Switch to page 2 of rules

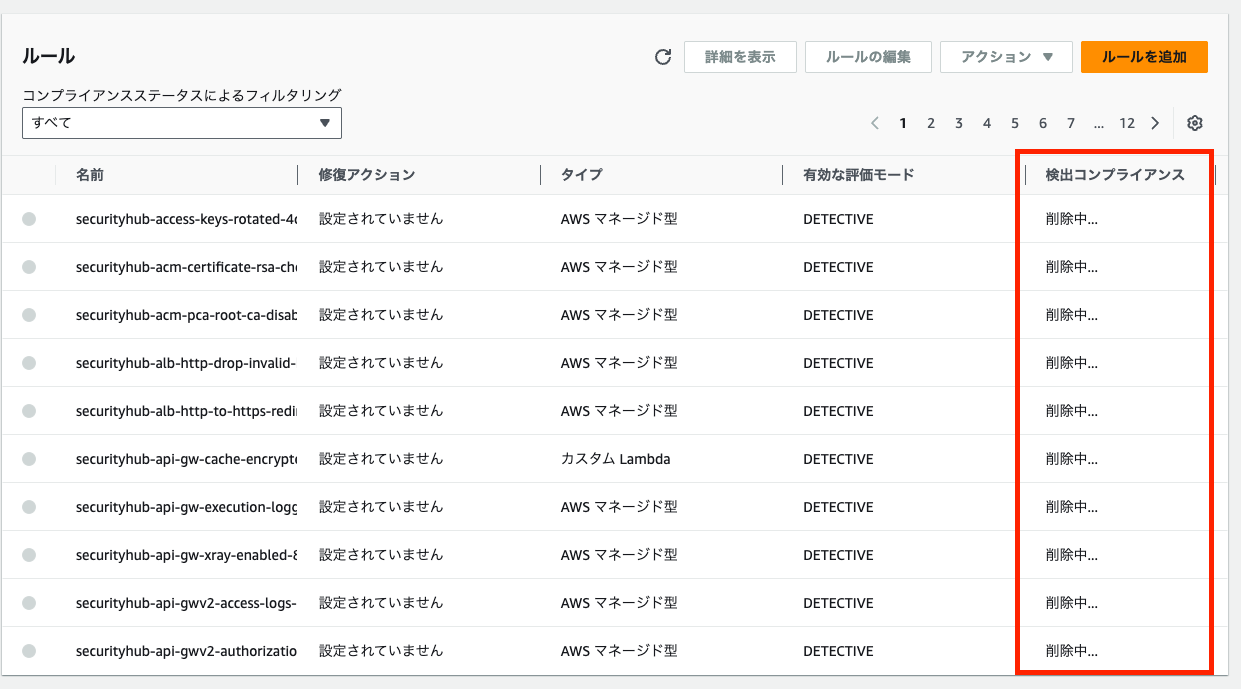click(931, 122)
